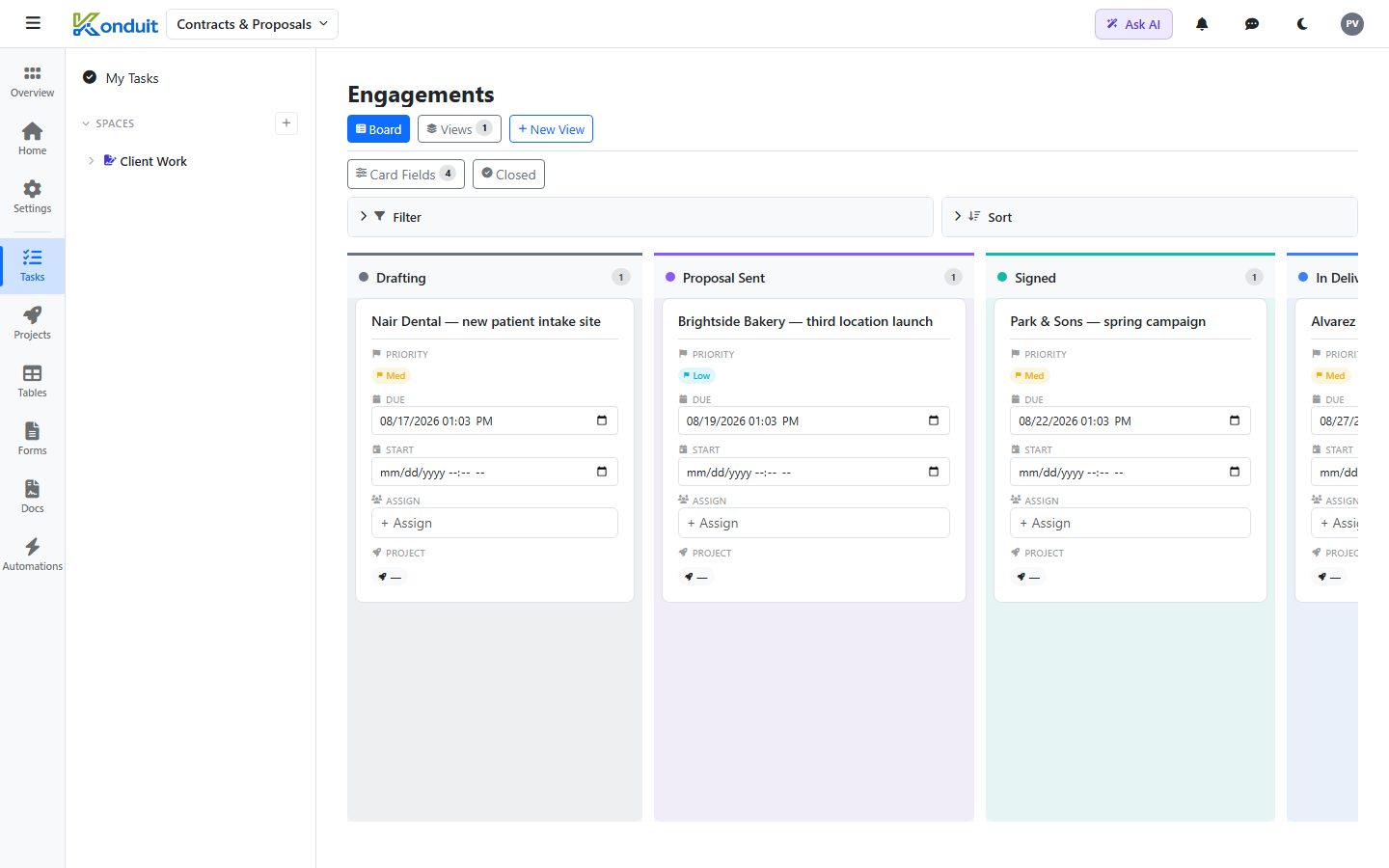1389x868 pixels.
Task: Open the Views tab
Action: click(459, 129)
